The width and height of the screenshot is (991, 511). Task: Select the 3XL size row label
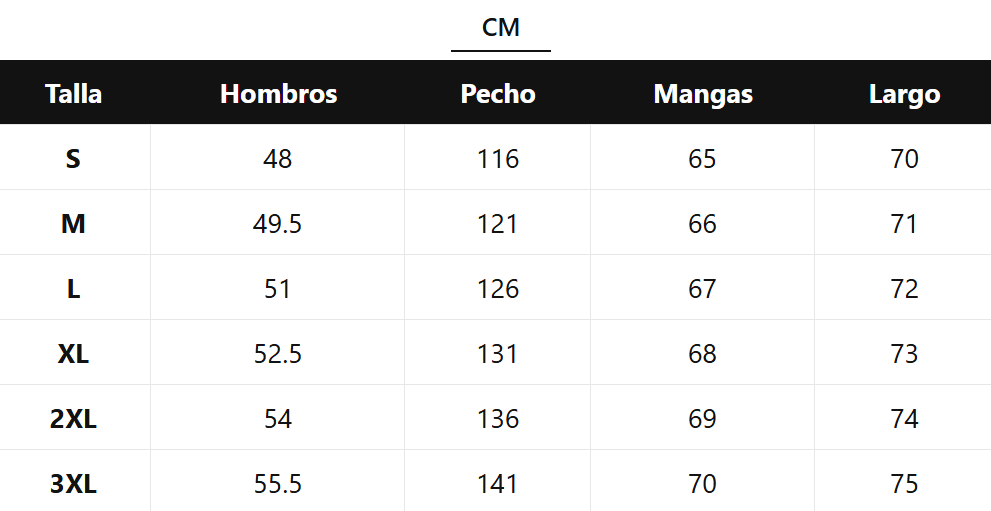73,484
